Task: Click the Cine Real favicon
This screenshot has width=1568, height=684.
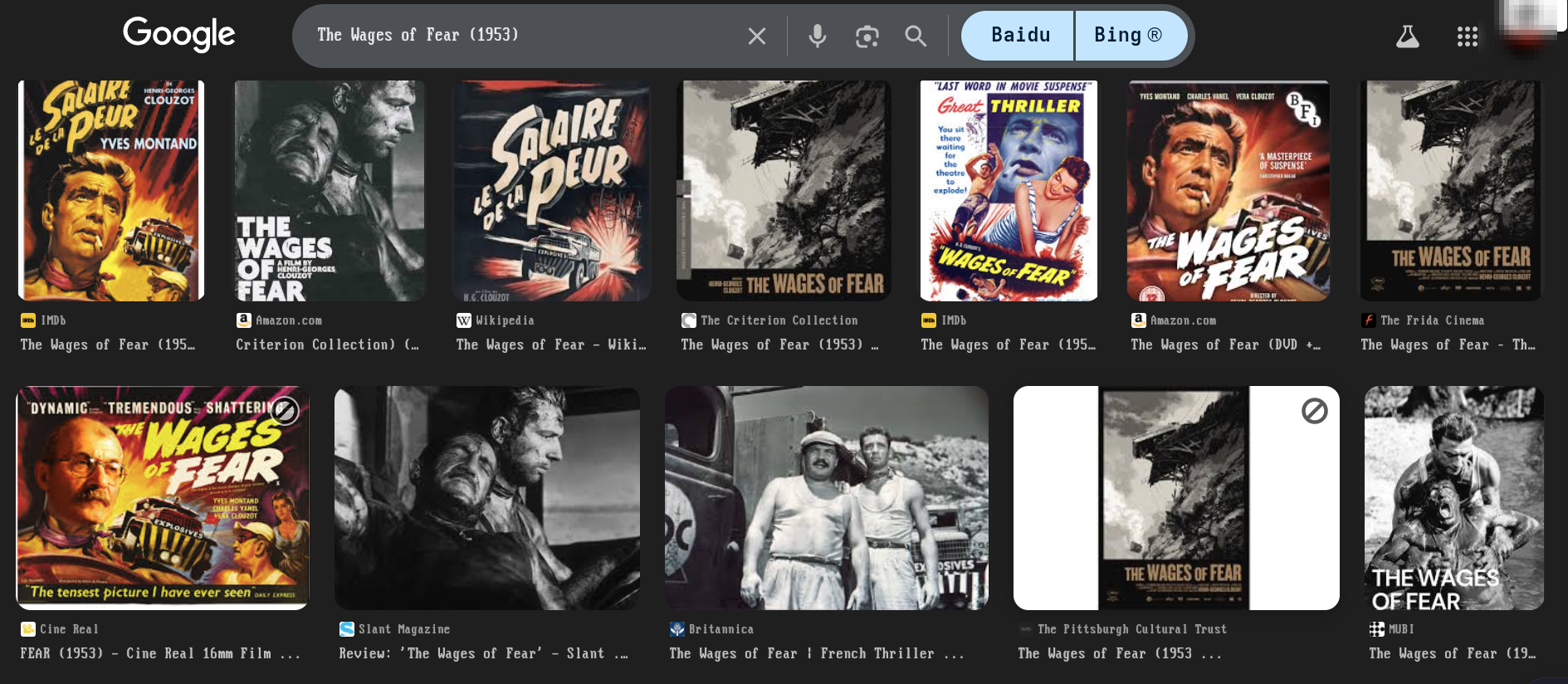Action: (x=28, y=629)
